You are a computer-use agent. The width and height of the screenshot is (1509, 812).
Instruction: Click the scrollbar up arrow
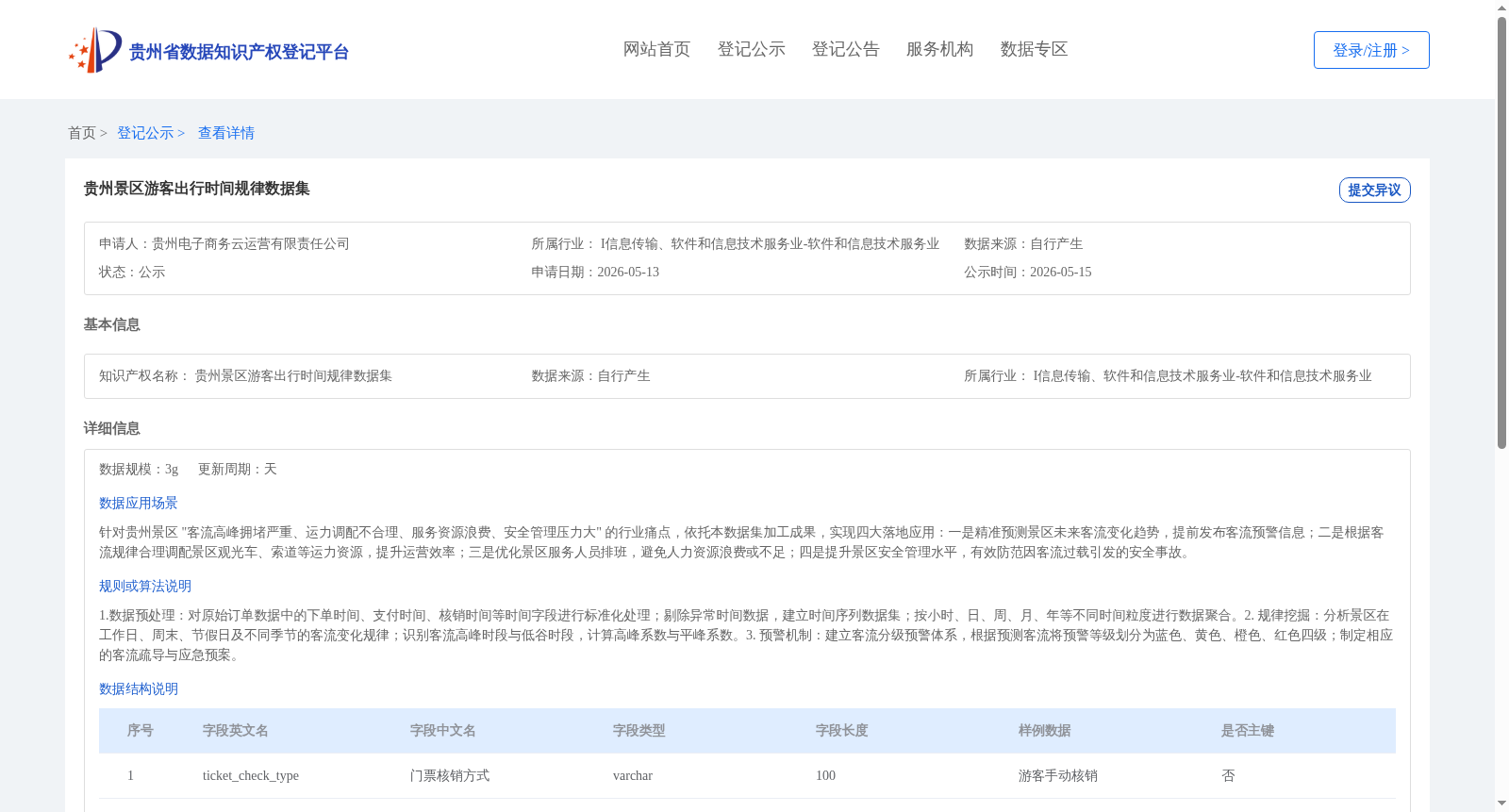pyautogui.click(x=1501, y=8)
